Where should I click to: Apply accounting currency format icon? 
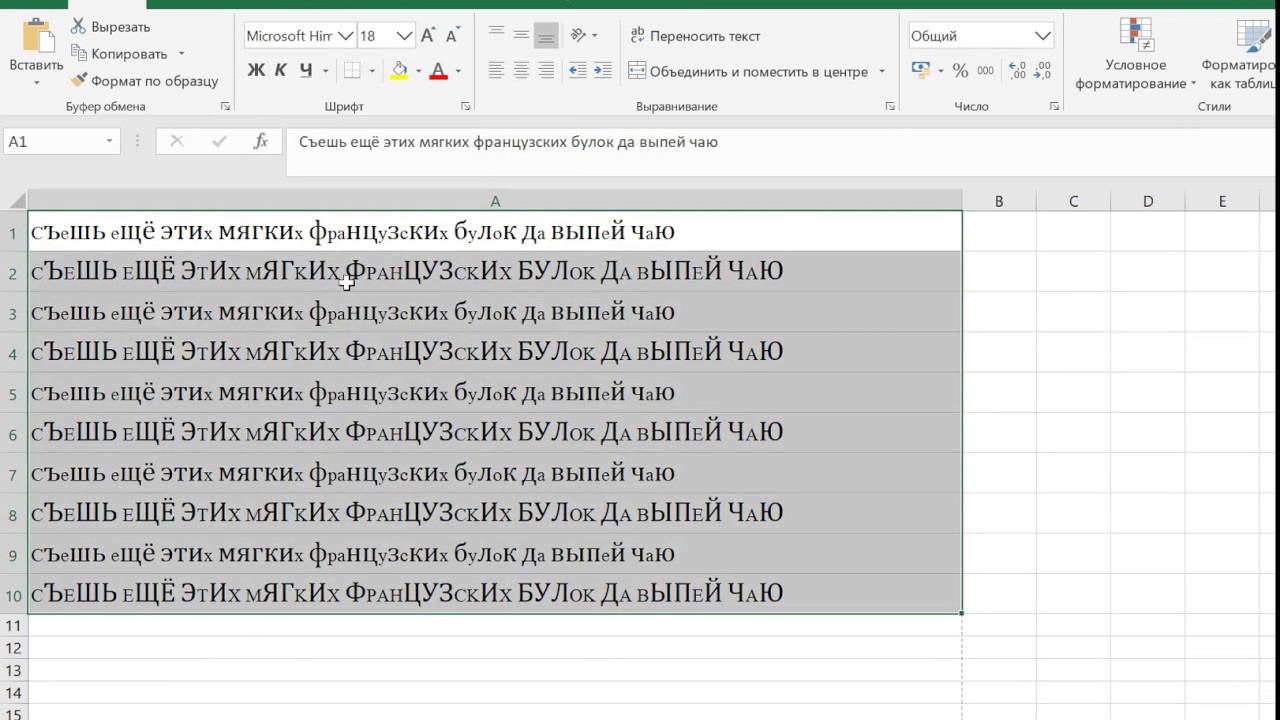[x=921, y=70]
